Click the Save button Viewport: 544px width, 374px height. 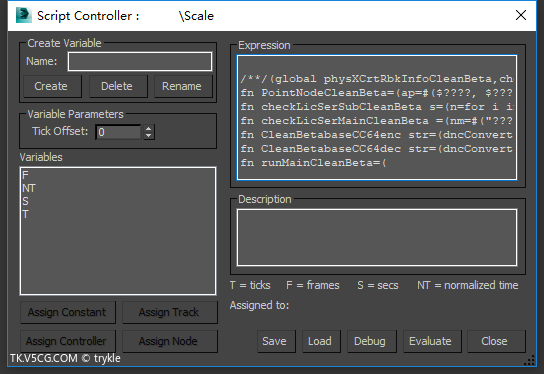click(x=276, y=341)
